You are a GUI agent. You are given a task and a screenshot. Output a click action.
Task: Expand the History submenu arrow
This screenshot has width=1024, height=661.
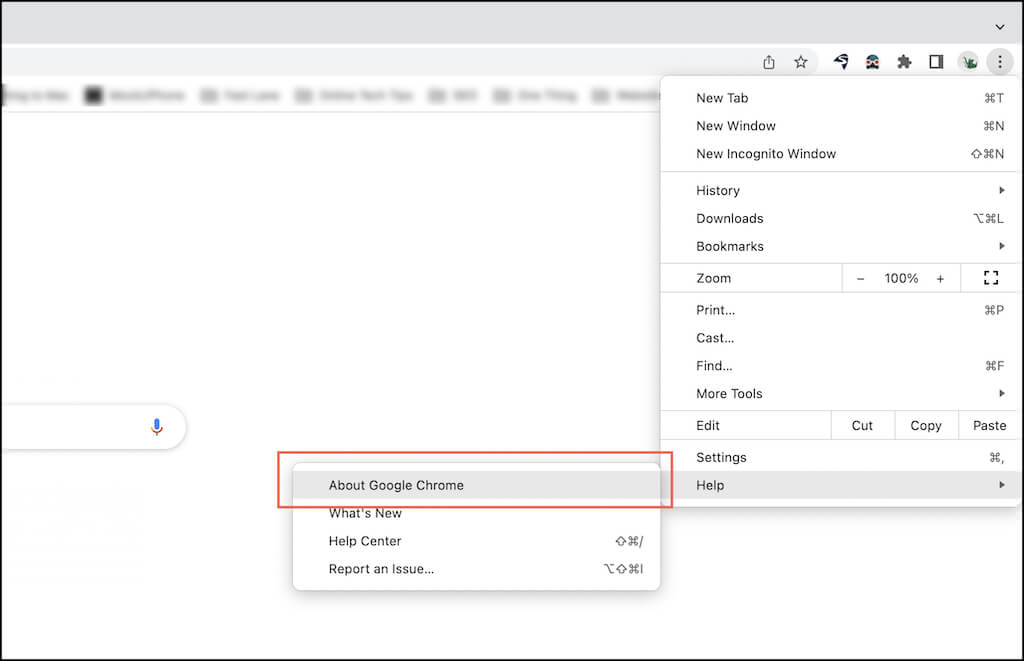[1002, 190]
